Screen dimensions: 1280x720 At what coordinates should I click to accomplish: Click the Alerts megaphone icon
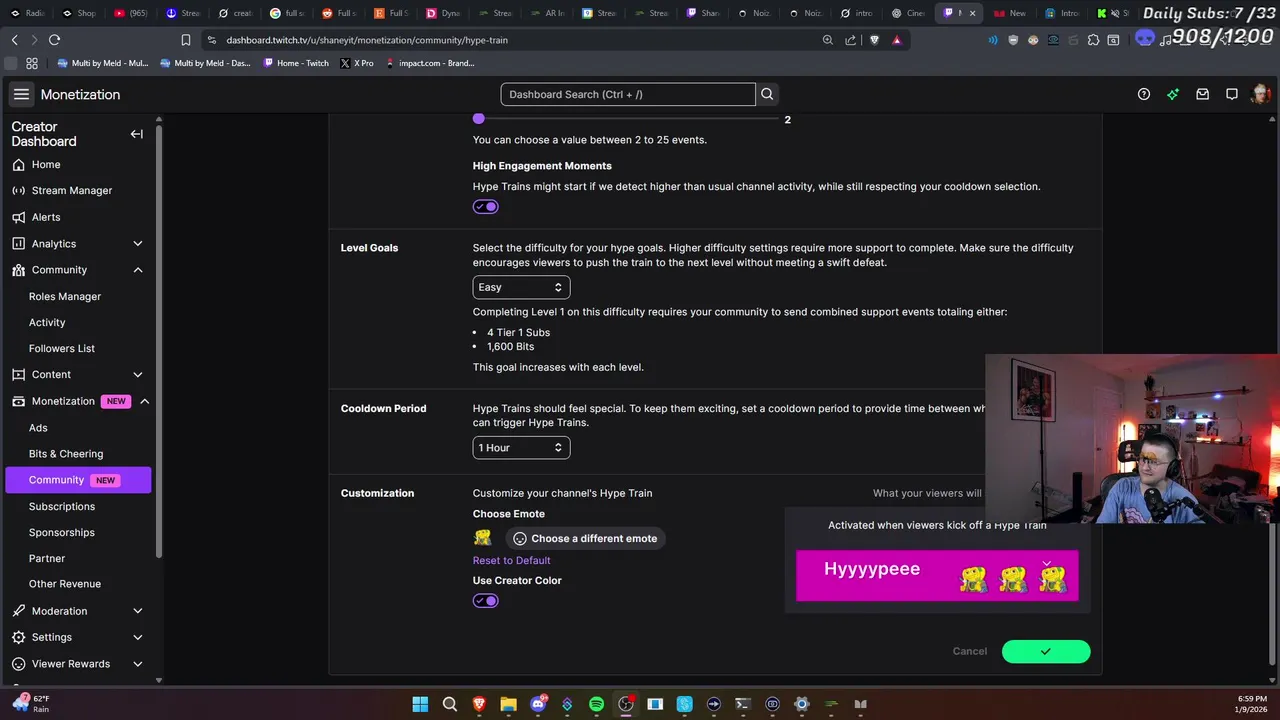tap(18, 217)
